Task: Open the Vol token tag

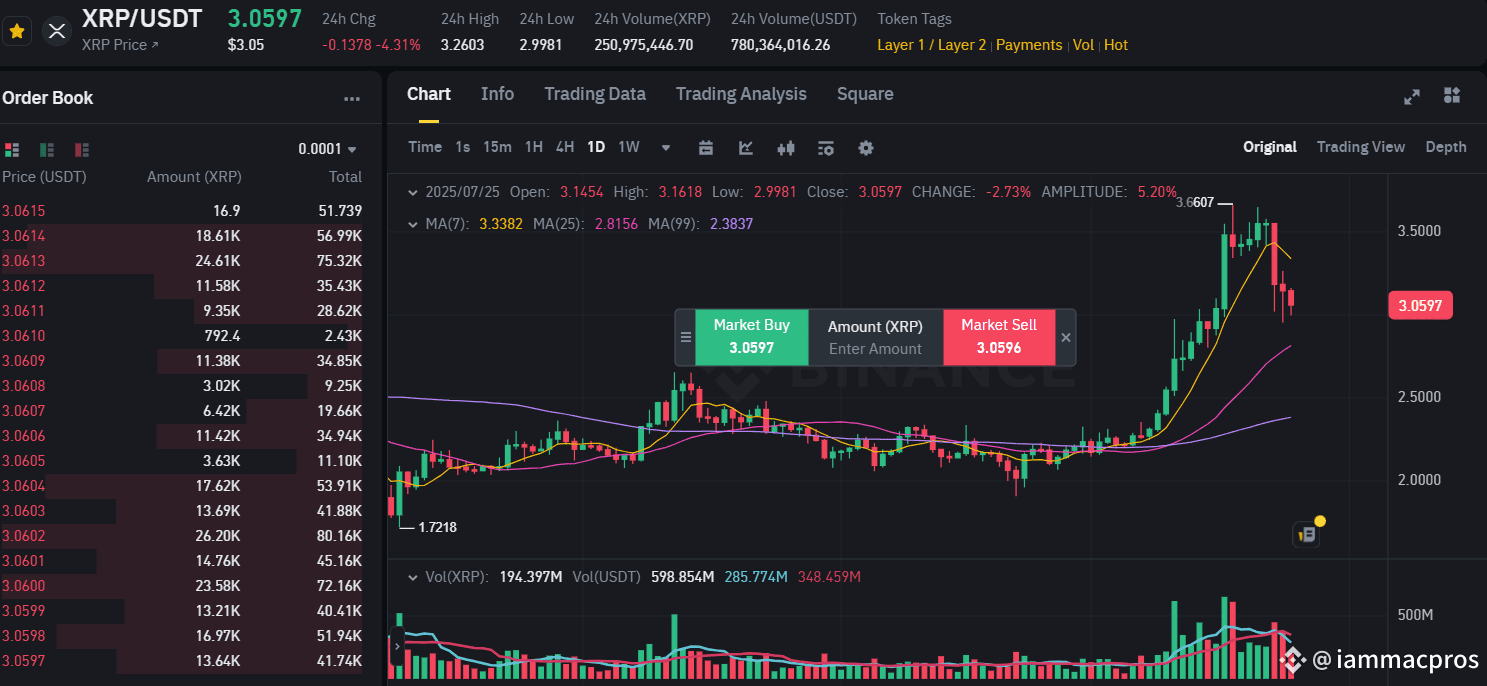Action: point(1083,45)
